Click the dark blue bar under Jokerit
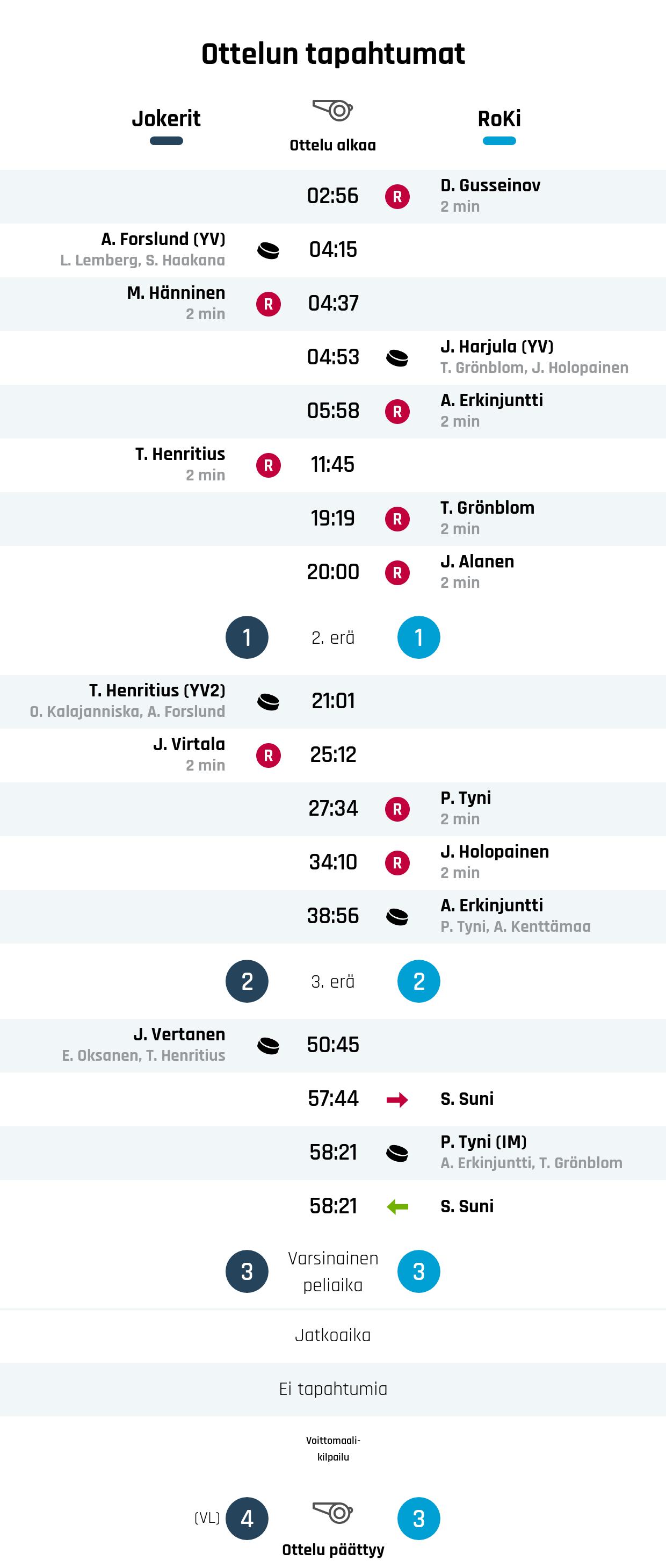 (166, 141)
